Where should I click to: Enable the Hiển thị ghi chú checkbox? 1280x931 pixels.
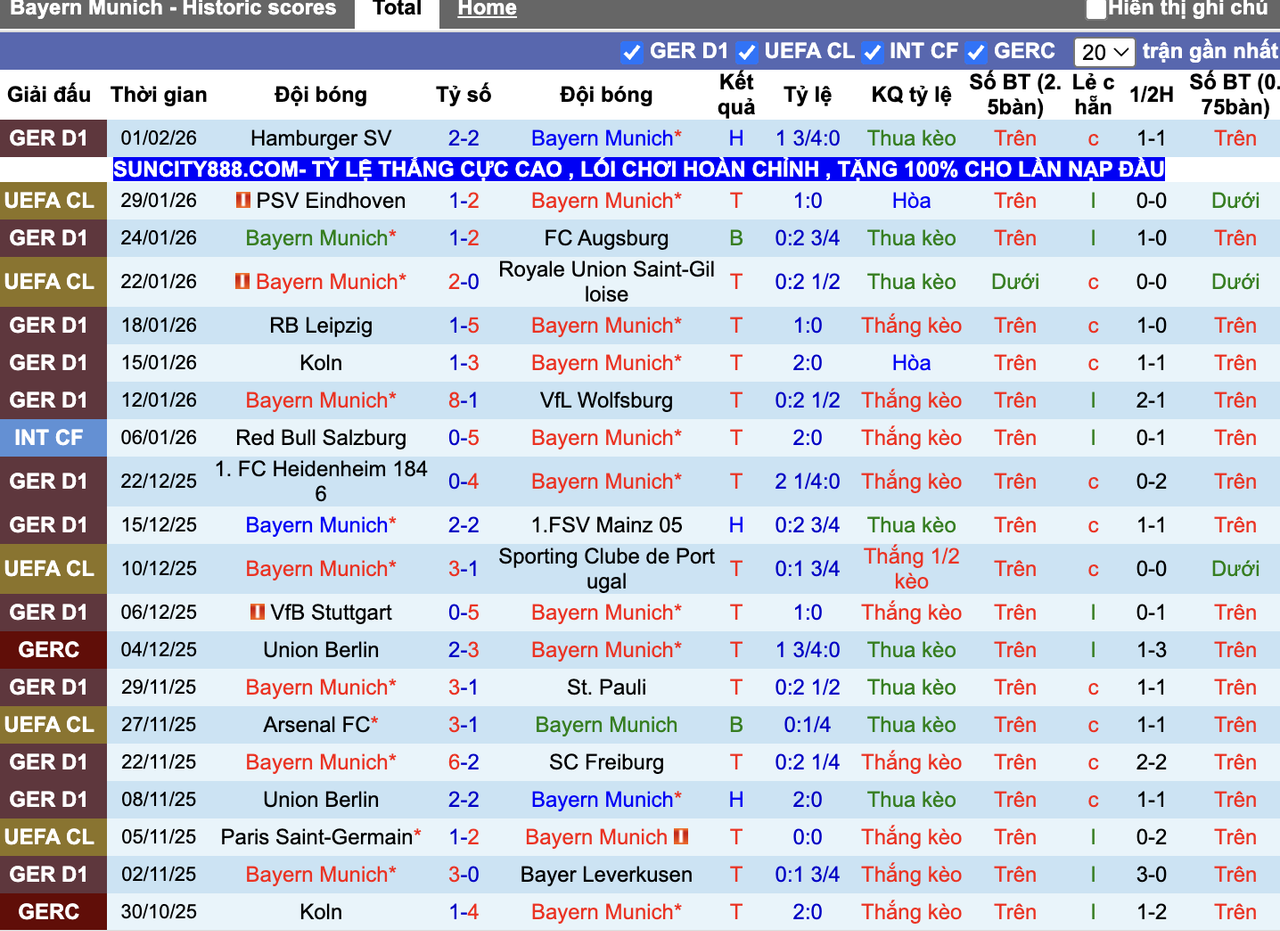1096,9
